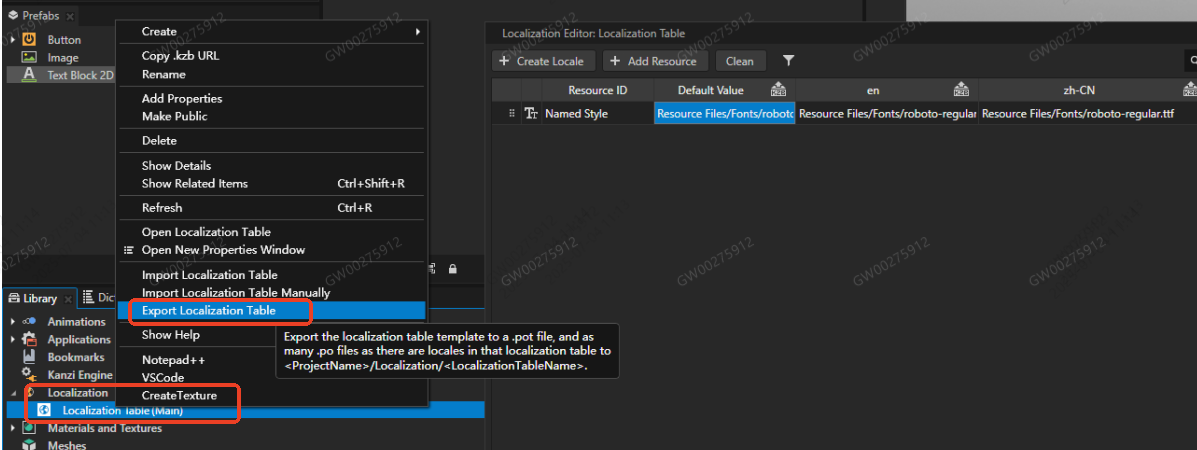Choose Copy .kzb URL from context menu
The image size is (1197, 450).
(180, 56)
